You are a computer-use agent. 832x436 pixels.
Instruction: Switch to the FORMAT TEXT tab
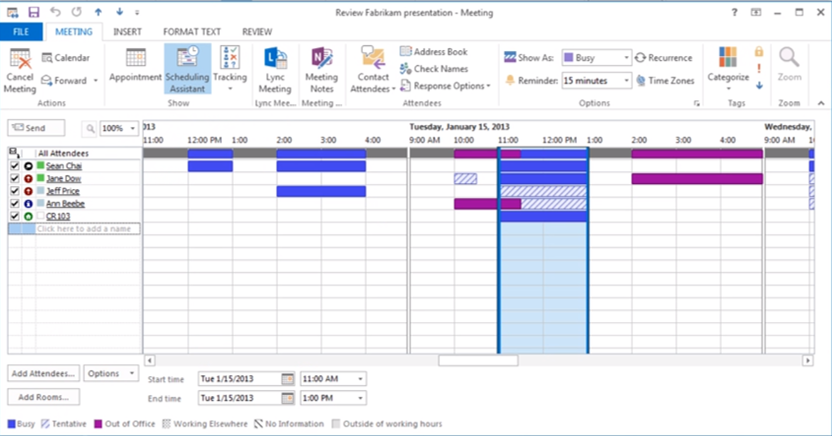(x=192, y=32)
